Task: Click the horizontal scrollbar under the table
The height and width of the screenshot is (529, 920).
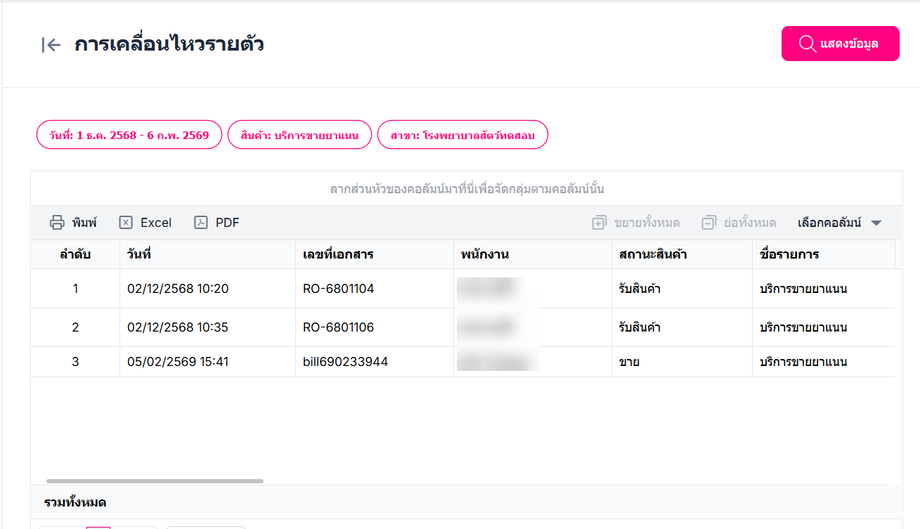Action: (x=155, y=481)
